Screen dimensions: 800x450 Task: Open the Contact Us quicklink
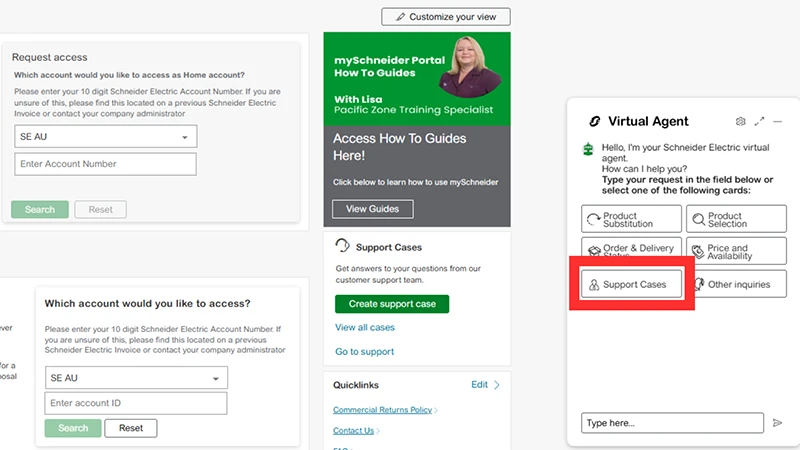(x=354, y=431)
